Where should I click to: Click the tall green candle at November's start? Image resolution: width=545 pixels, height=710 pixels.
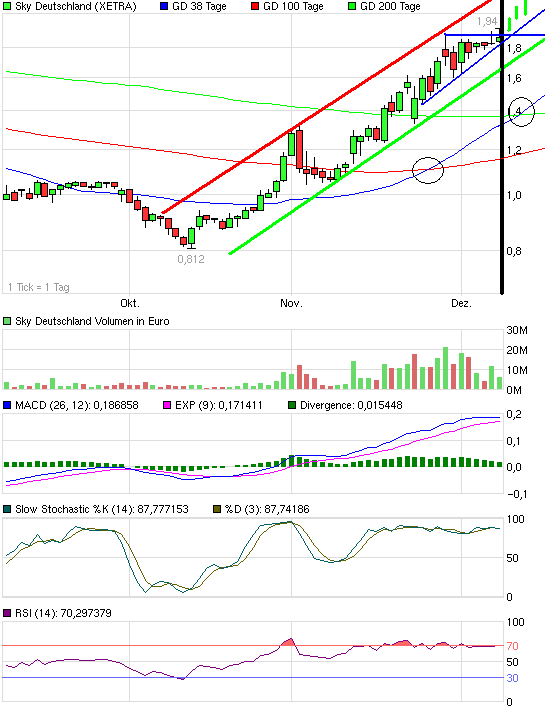click(292, 144)
